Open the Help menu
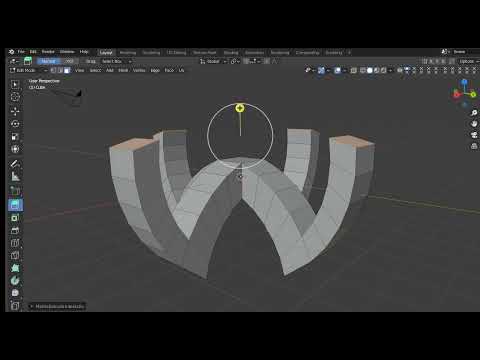The width and height of the screenshot is (480, 360). point(84,52)
